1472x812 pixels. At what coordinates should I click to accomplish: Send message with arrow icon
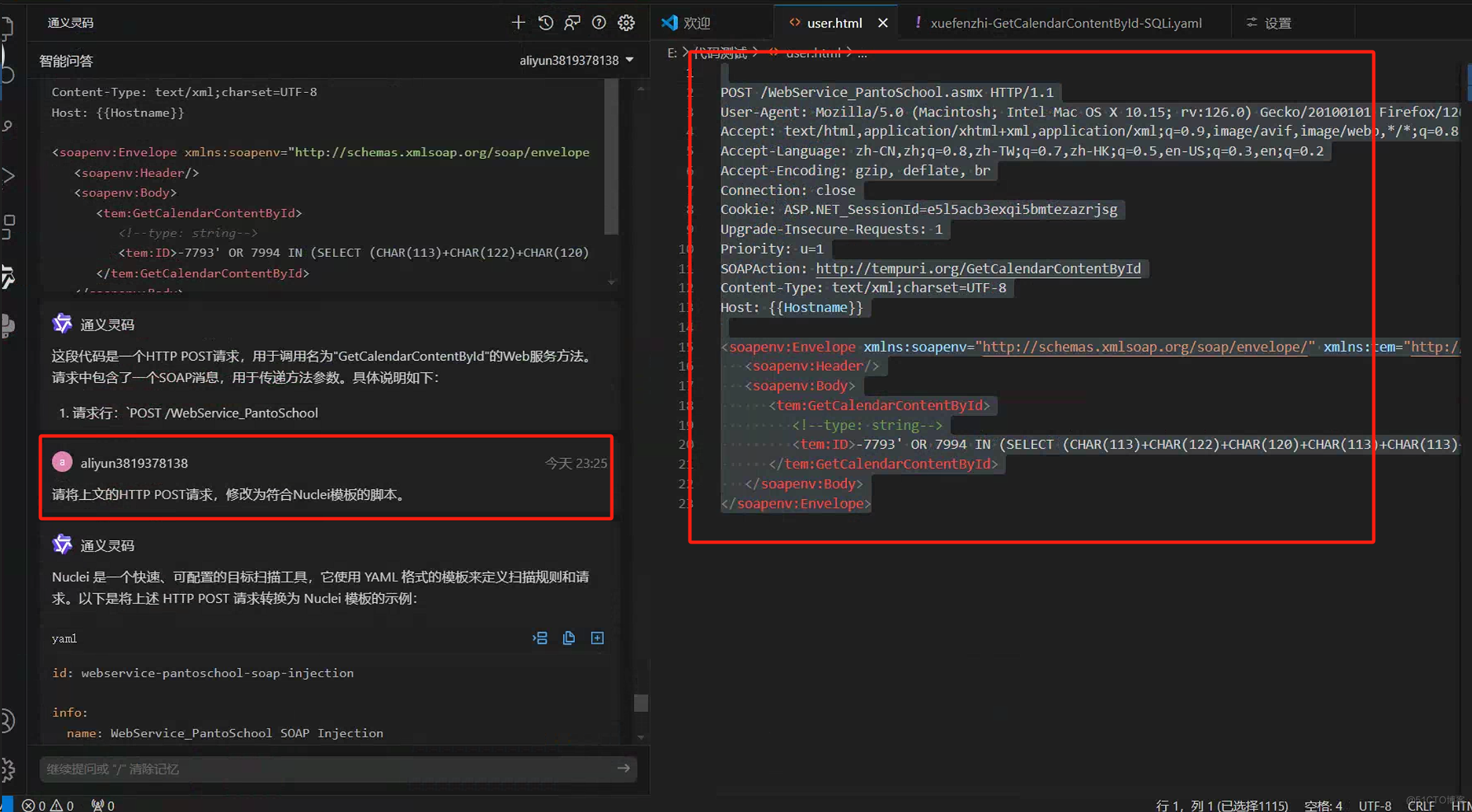tap(623, 768)
